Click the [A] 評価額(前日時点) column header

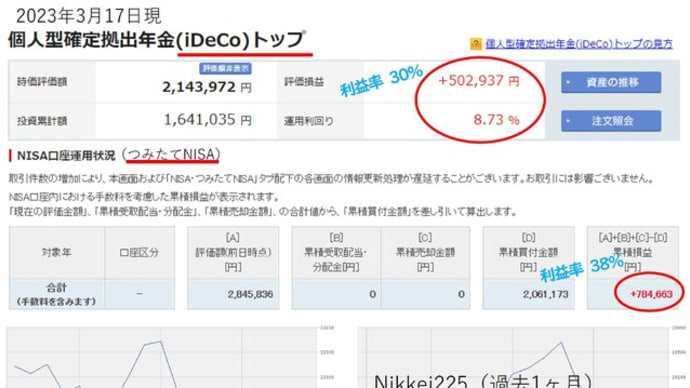(233, 253)
